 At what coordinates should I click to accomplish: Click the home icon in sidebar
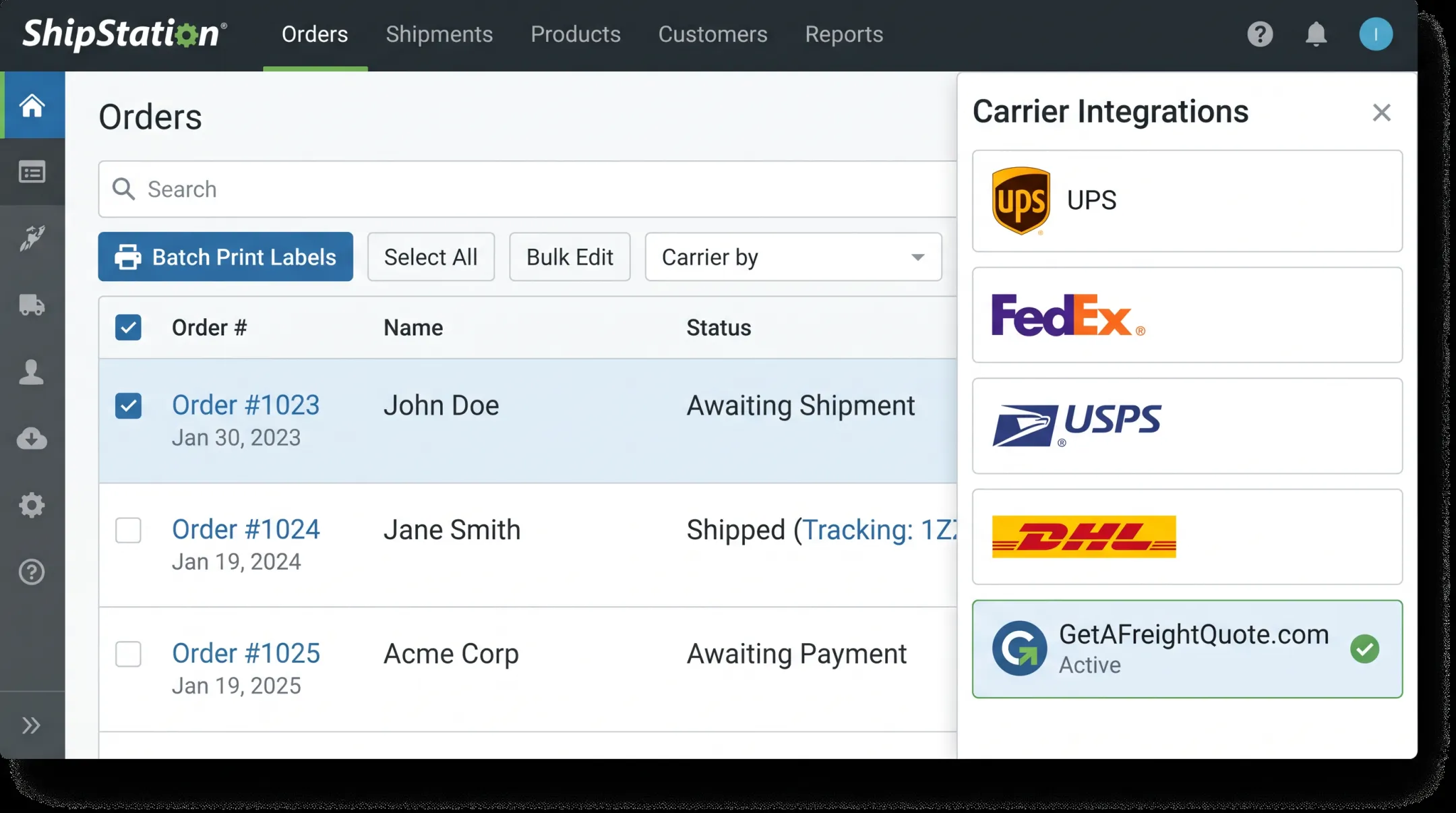point(32,105)
